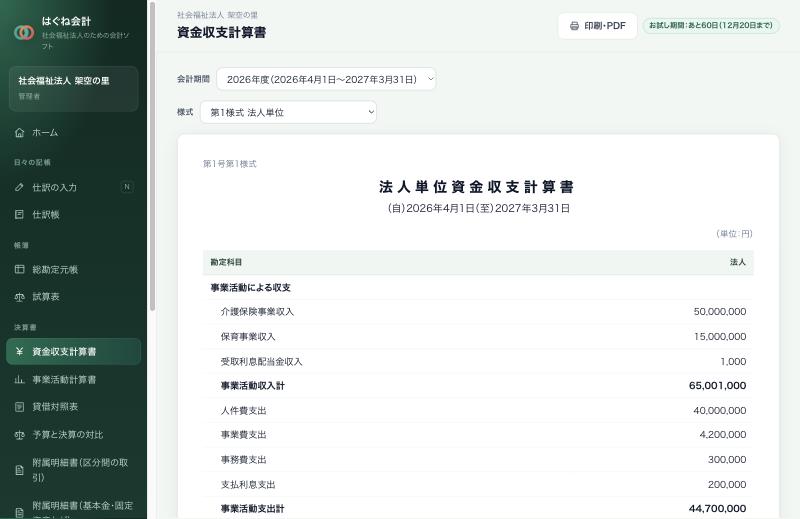Click the (自)2026年4月1日(至)2027年3月31日 period text
The height and width of the screenshot is (519, 800).
coord(479,208)
